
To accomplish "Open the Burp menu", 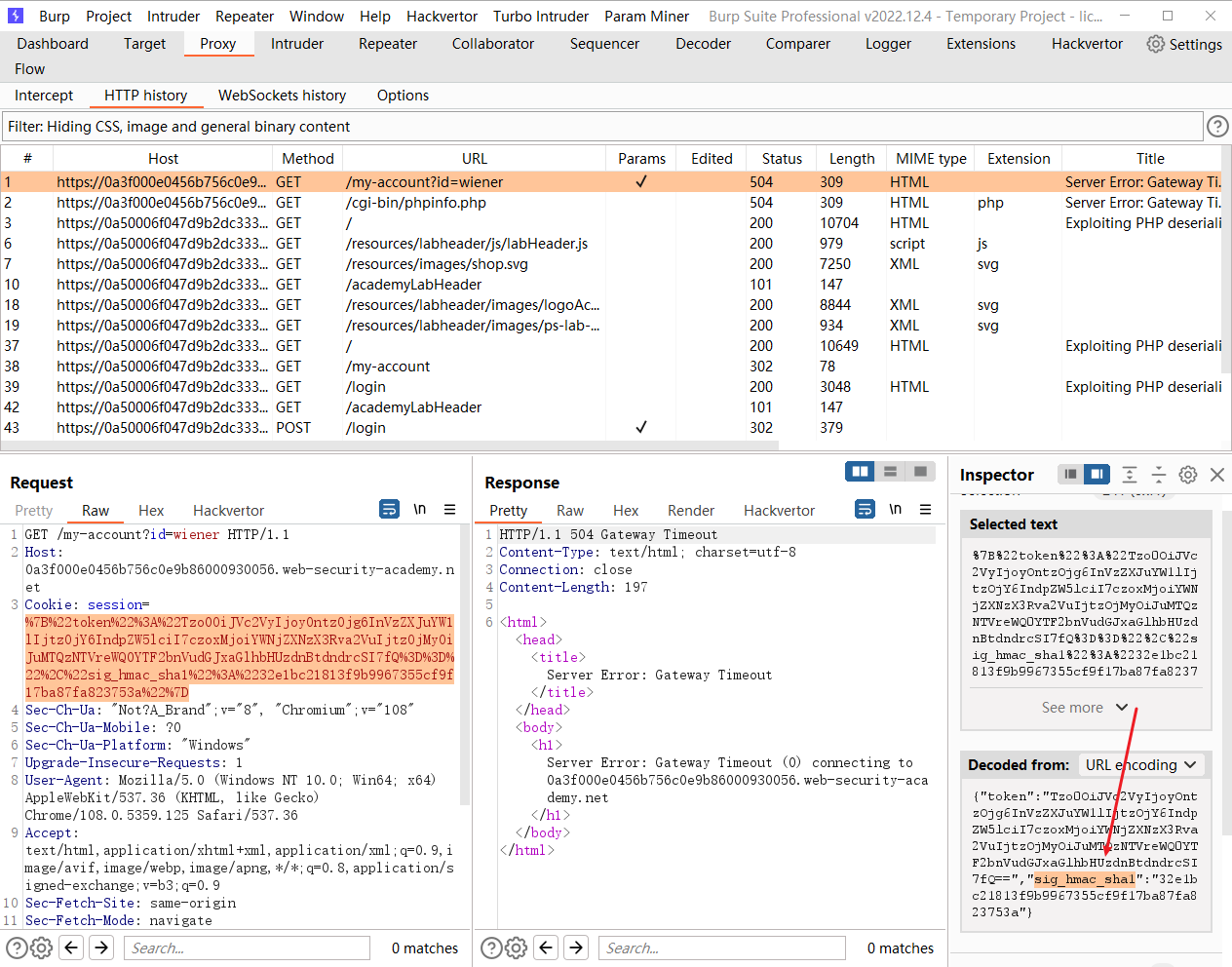I will [55, 16].
